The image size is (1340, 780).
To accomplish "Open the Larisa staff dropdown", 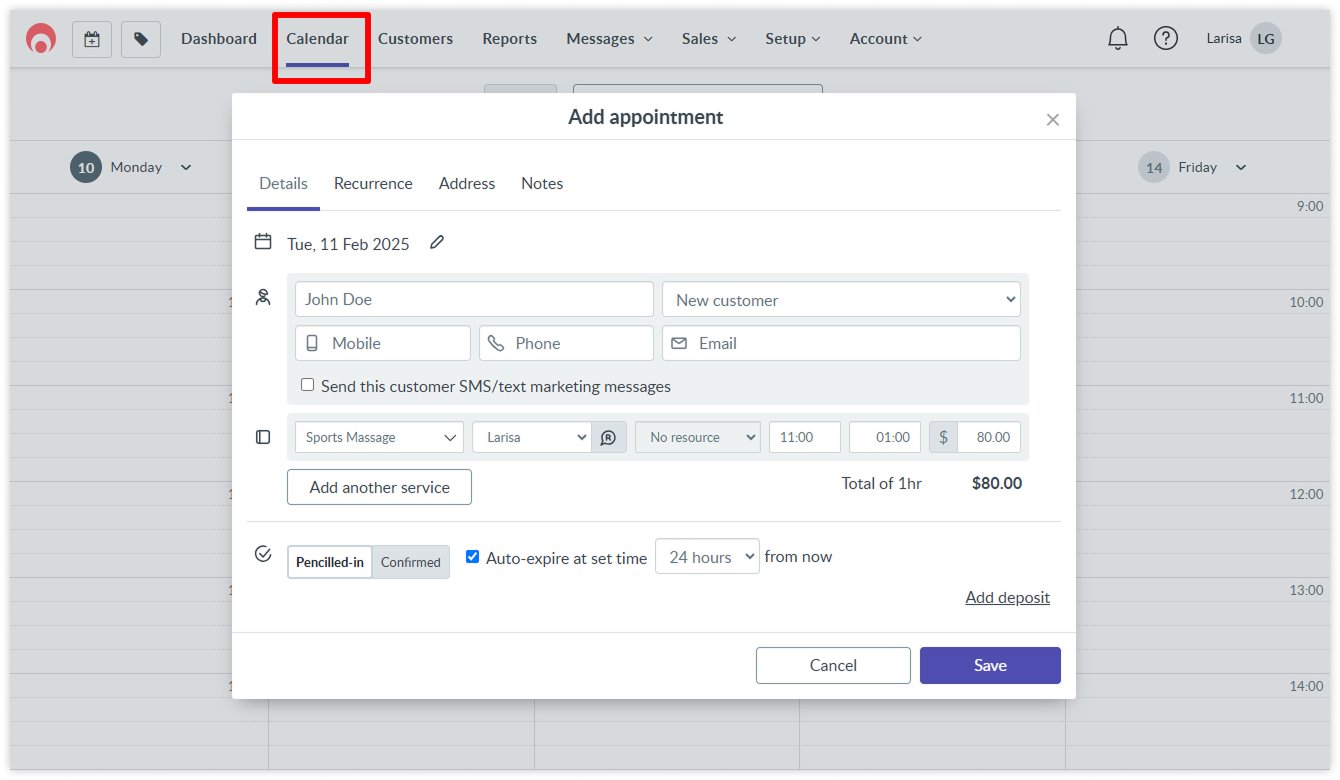I will [532, 437].
